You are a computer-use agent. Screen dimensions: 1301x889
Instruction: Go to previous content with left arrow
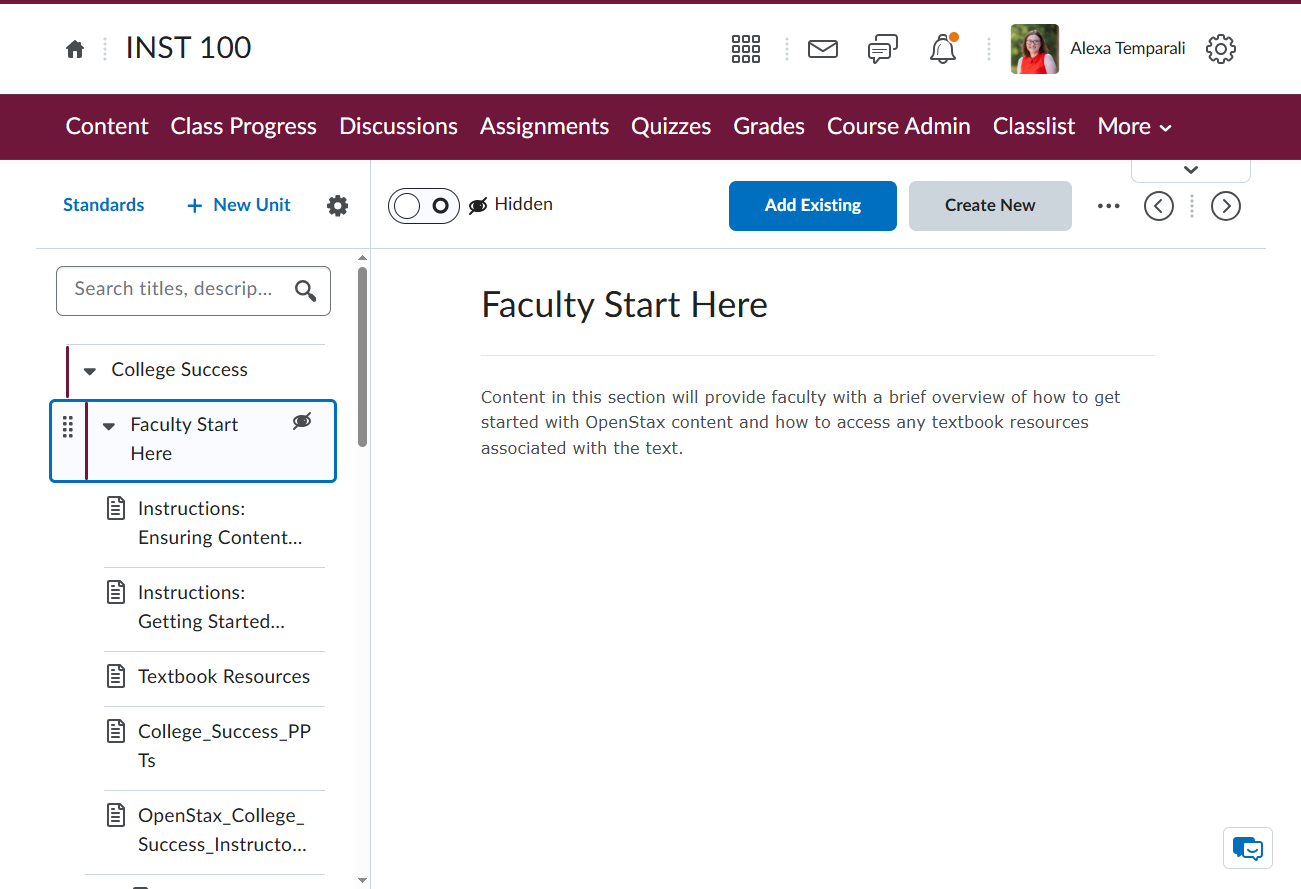coord(1159,206)
